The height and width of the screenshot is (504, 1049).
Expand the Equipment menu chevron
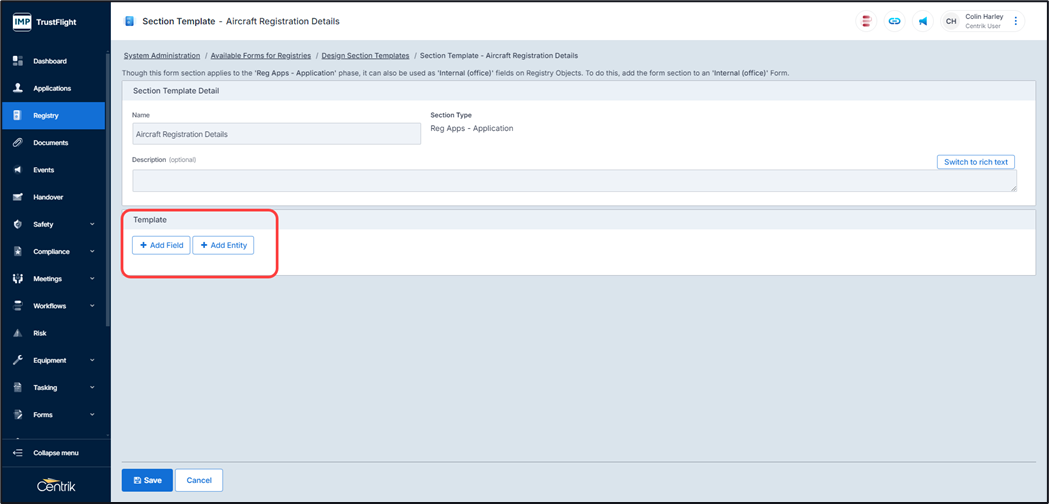click(x=92, y=360)
